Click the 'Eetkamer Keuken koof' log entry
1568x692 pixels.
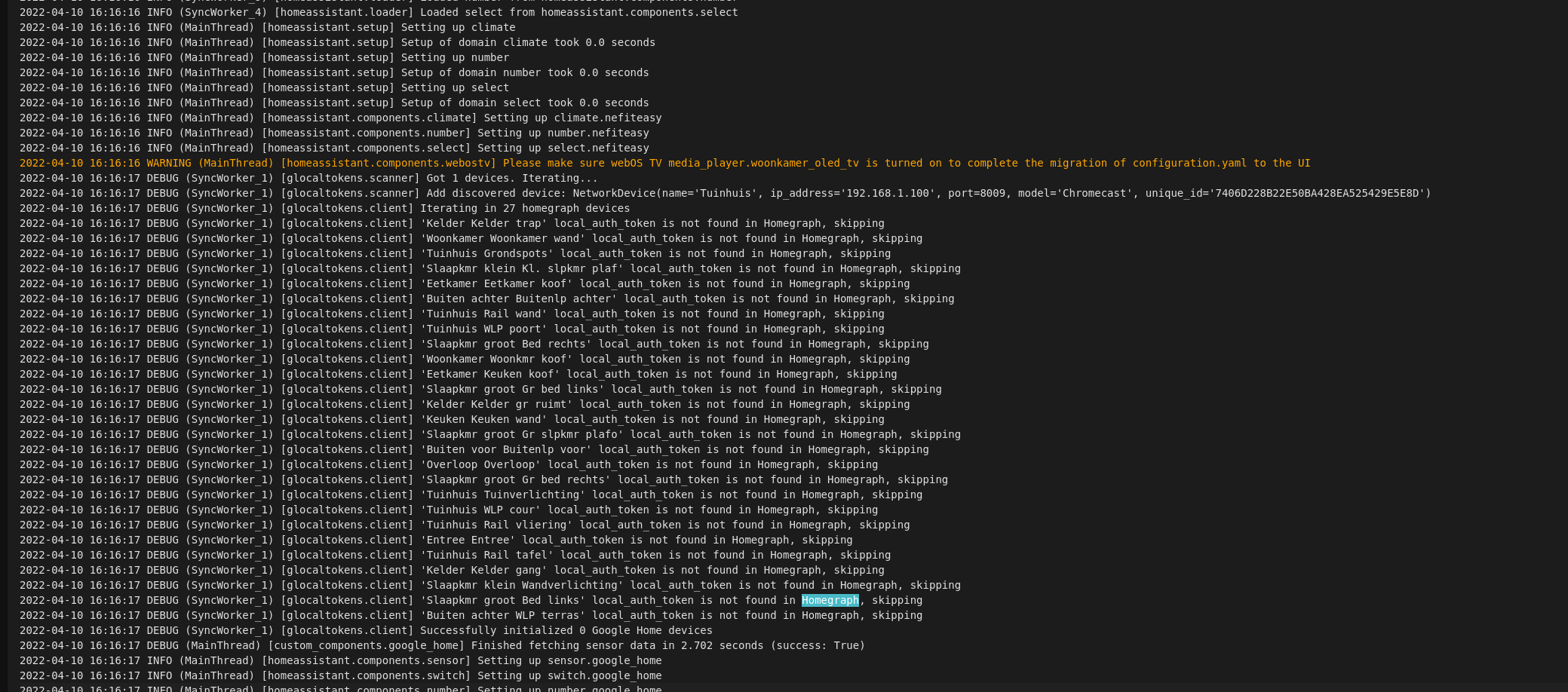459,375
